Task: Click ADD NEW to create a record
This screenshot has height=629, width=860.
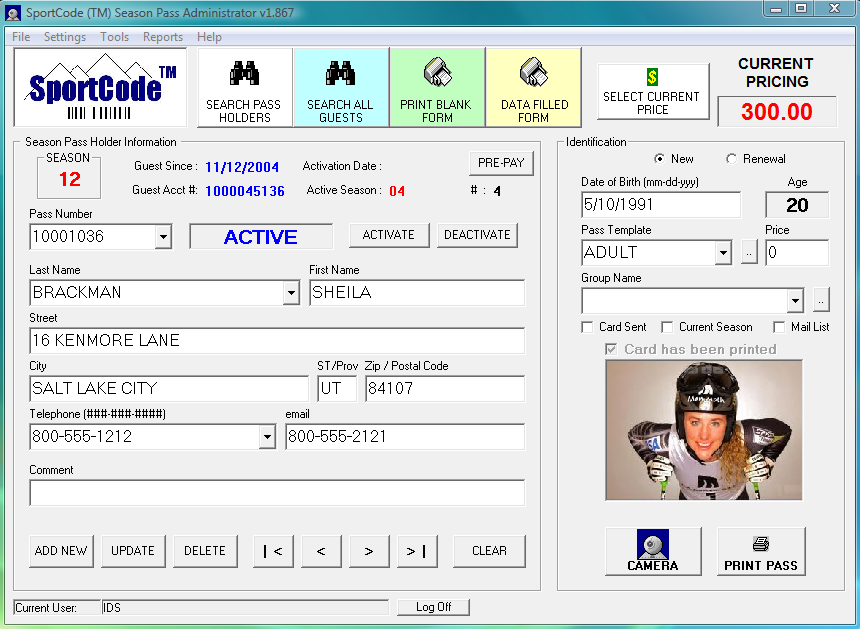Action: coord(61,551)
